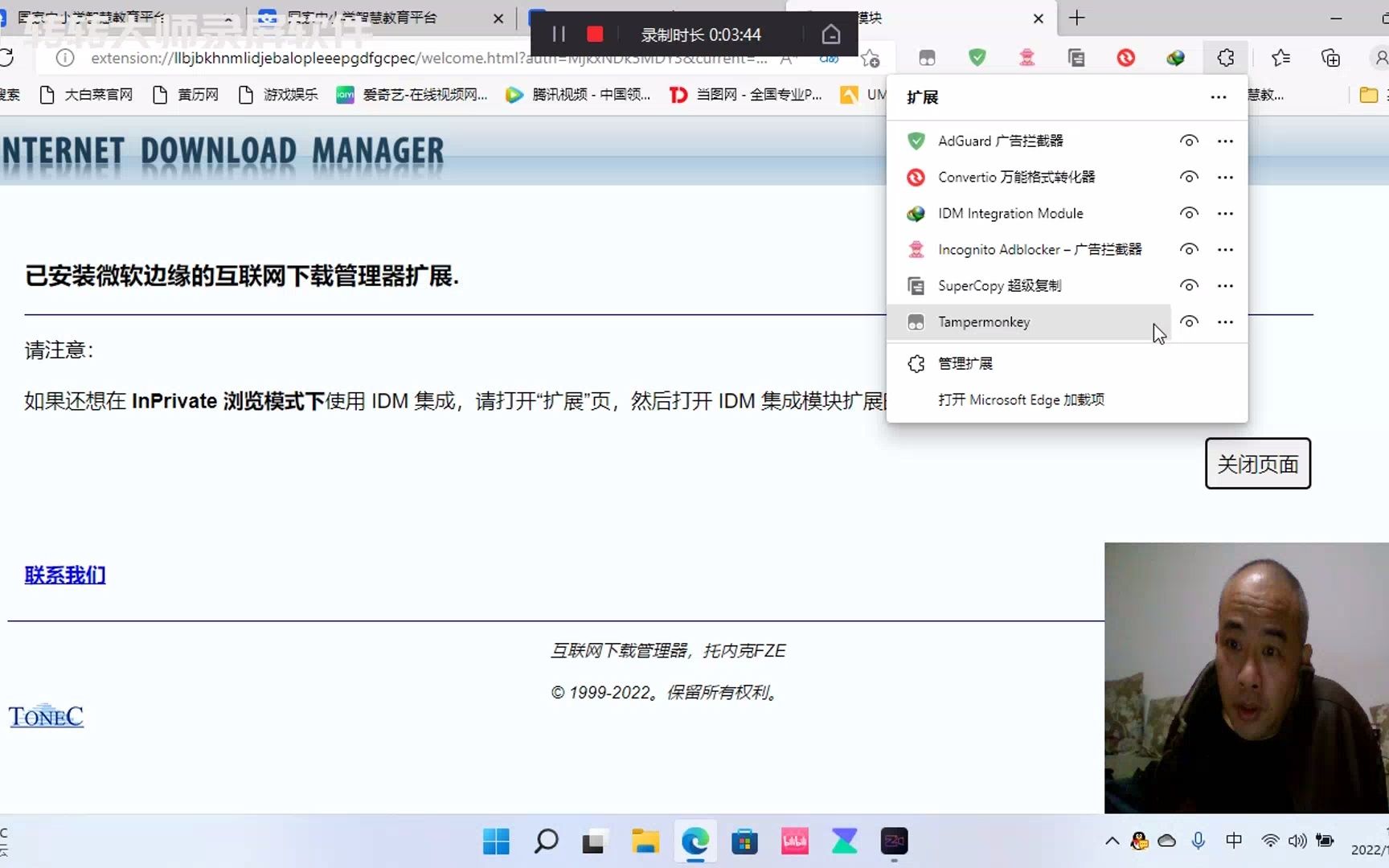Toggle visibility of Convertio in toolbar
This screenshot has height=868, width=1389.
[x=1189, y=177]
